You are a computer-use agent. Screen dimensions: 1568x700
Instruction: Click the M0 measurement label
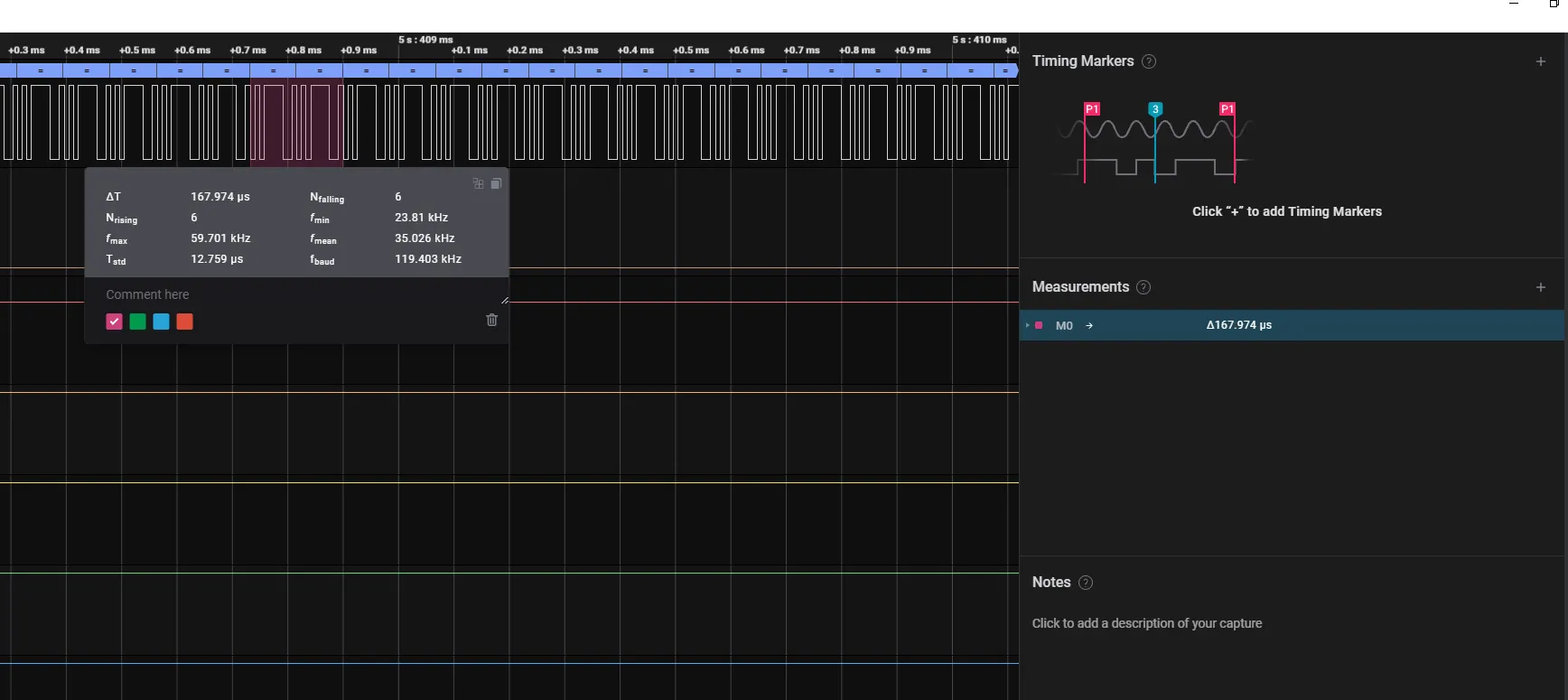point(1064,325)
